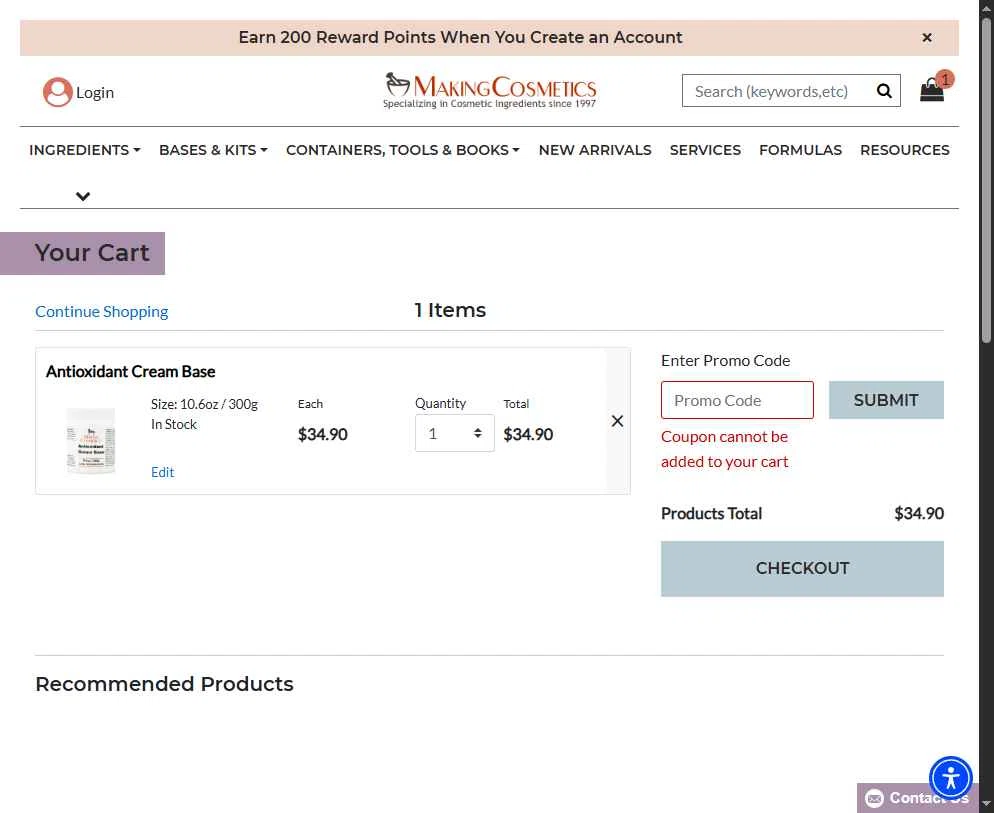Open the Formulas menu item
Image resolution: width=994 pixels, height=813 pixels.
click(x=800, y=150)
